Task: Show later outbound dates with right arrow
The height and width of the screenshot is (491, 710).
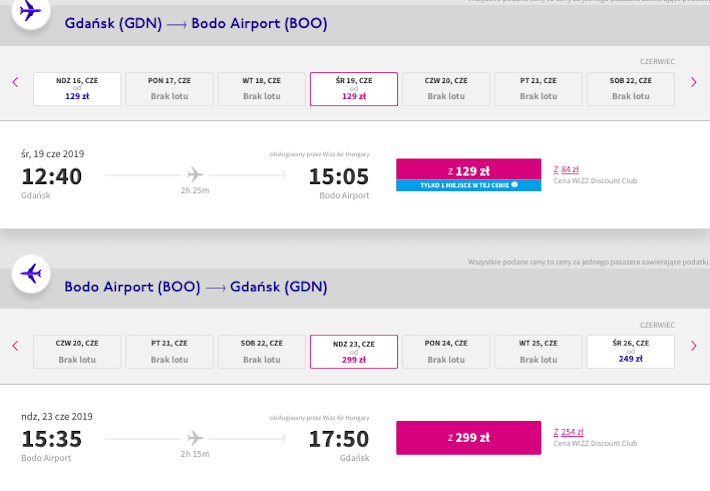Action: [x=693, y=82]
